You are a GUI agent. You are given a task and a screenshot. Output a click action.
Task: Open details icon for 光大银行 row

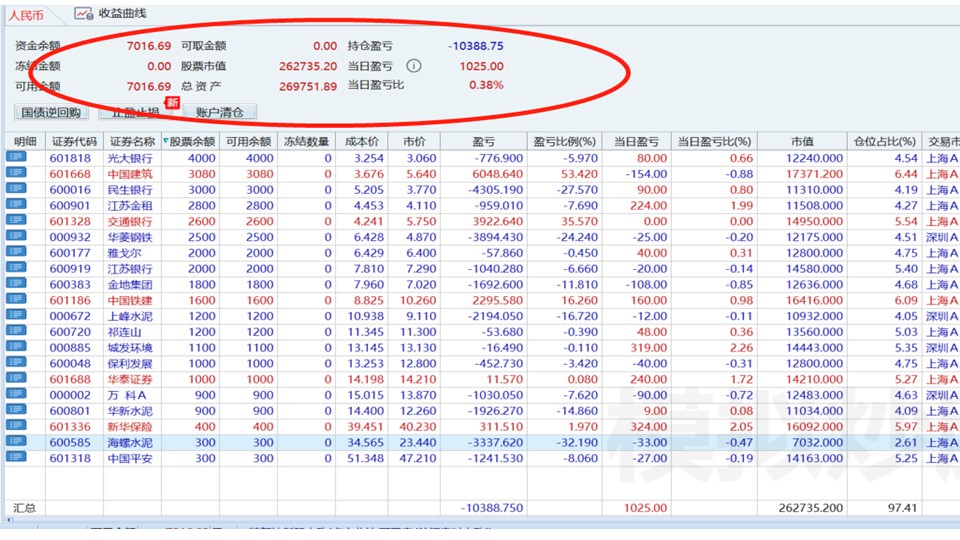[x=17, y=158]
